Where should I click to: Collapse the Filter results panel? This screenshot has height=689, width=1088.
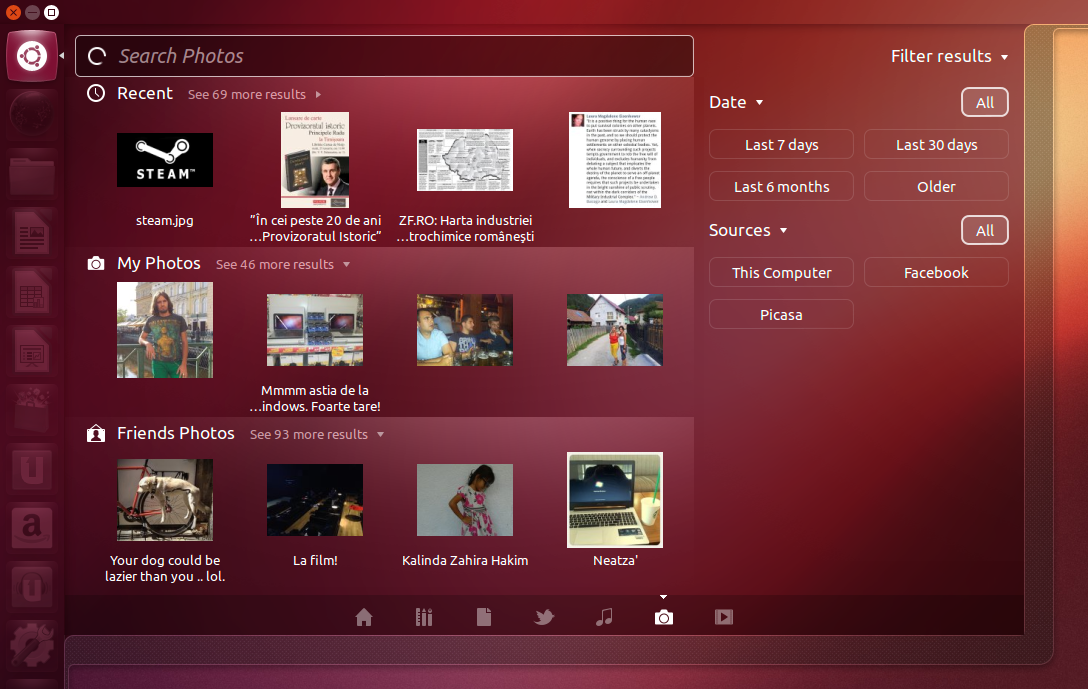(949, 56)
